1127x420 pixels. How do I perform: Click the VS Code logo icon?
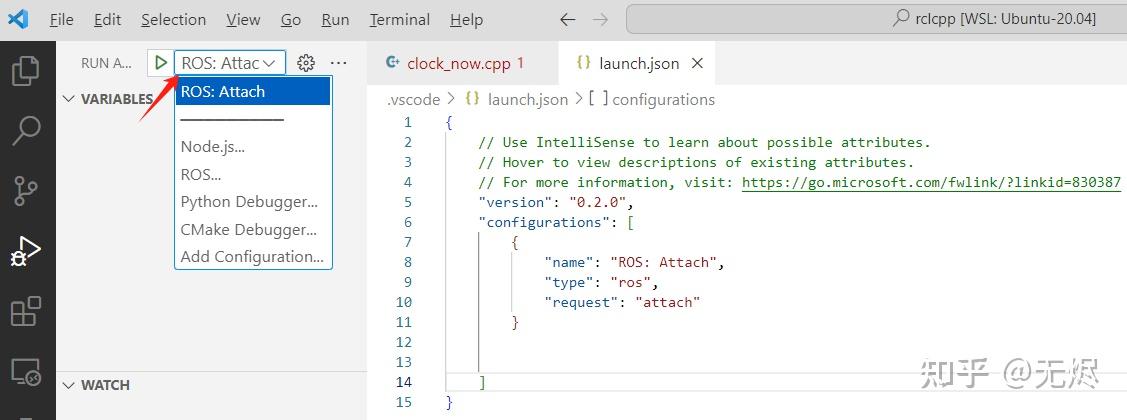pyautogui.click(x=18, y=19)
